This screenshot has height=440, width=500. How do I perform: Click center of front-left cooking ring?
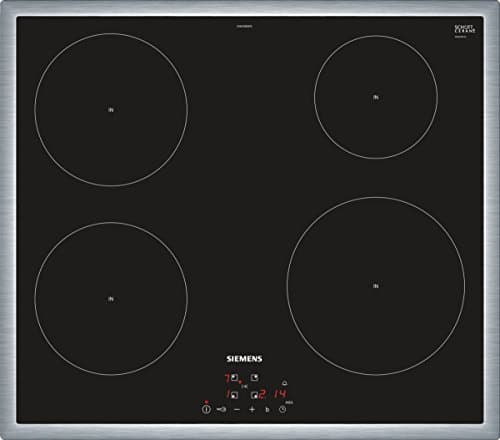point(111,299)
